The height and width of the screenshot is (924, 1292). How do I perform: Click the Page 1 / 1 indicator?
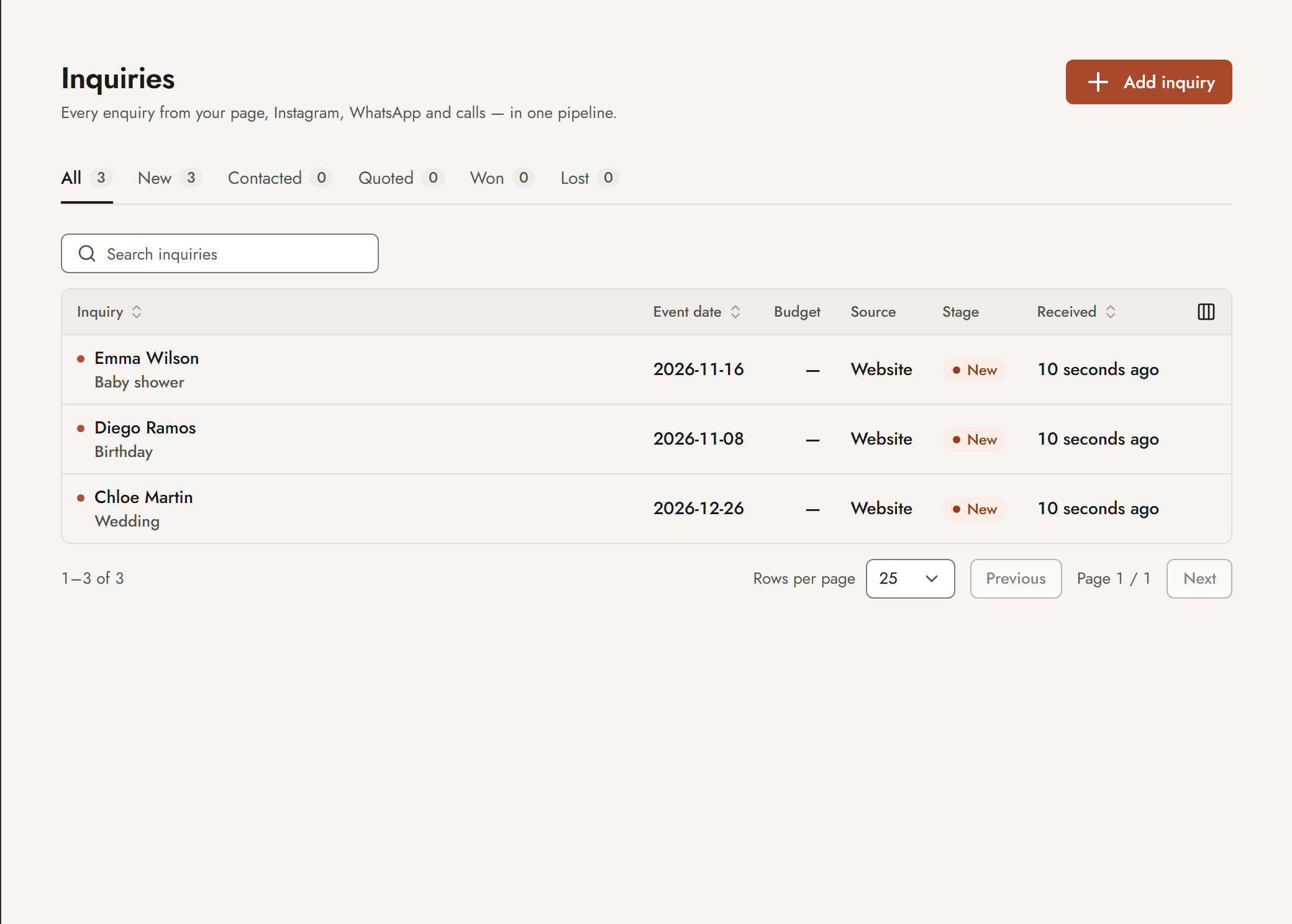[1114, 579]
